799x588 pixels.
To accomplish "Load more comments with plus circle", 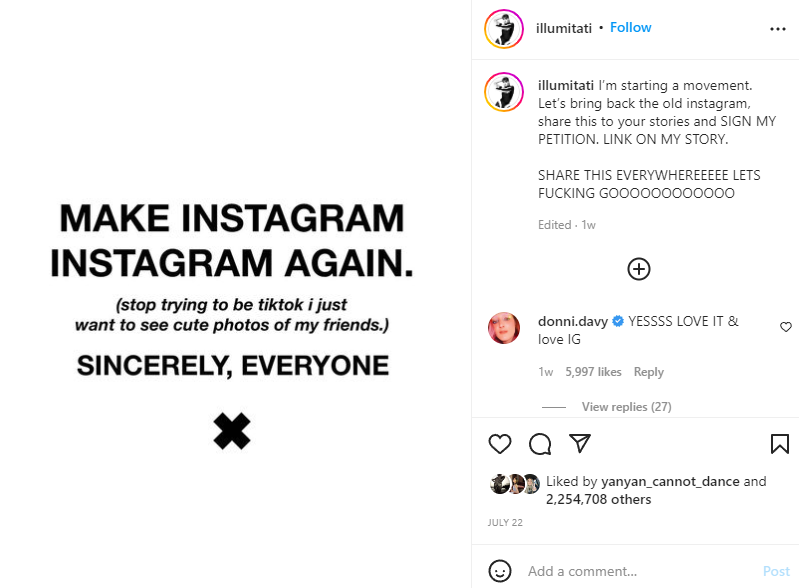I will 639,268.
